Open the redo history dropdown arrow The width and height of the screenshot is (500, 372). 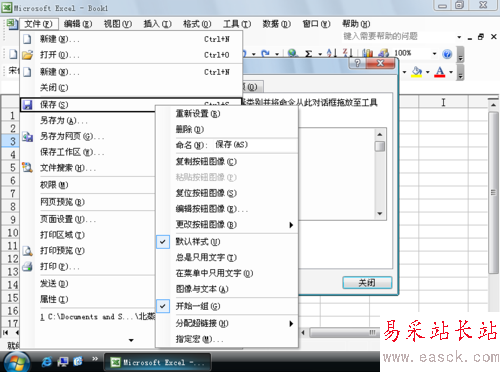pos(277,54)
